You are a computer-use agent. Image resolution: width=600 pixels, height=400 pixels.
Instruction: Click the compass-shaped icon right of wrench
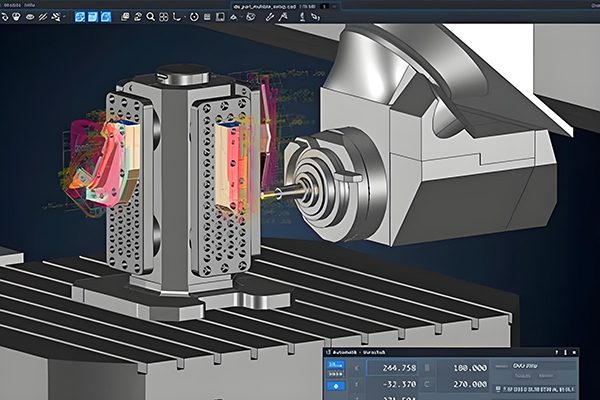283,17
